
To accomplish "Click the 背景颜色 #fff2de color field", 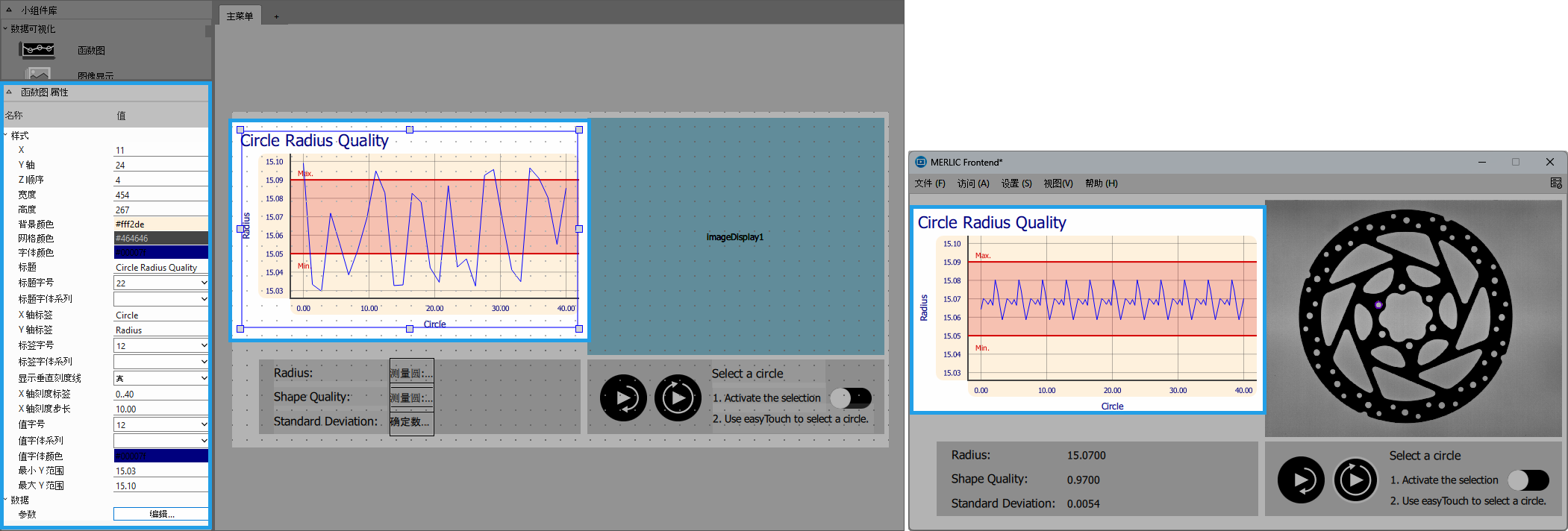I will 160,224.
